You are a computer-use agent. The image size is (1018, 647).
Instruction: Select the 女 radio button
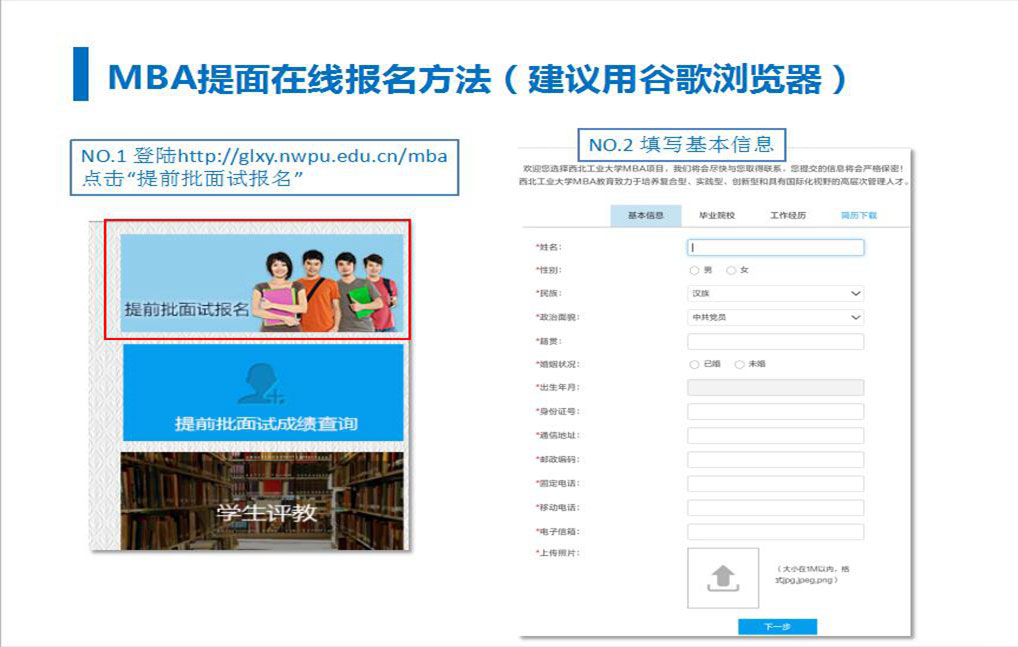tap(731, 271)
